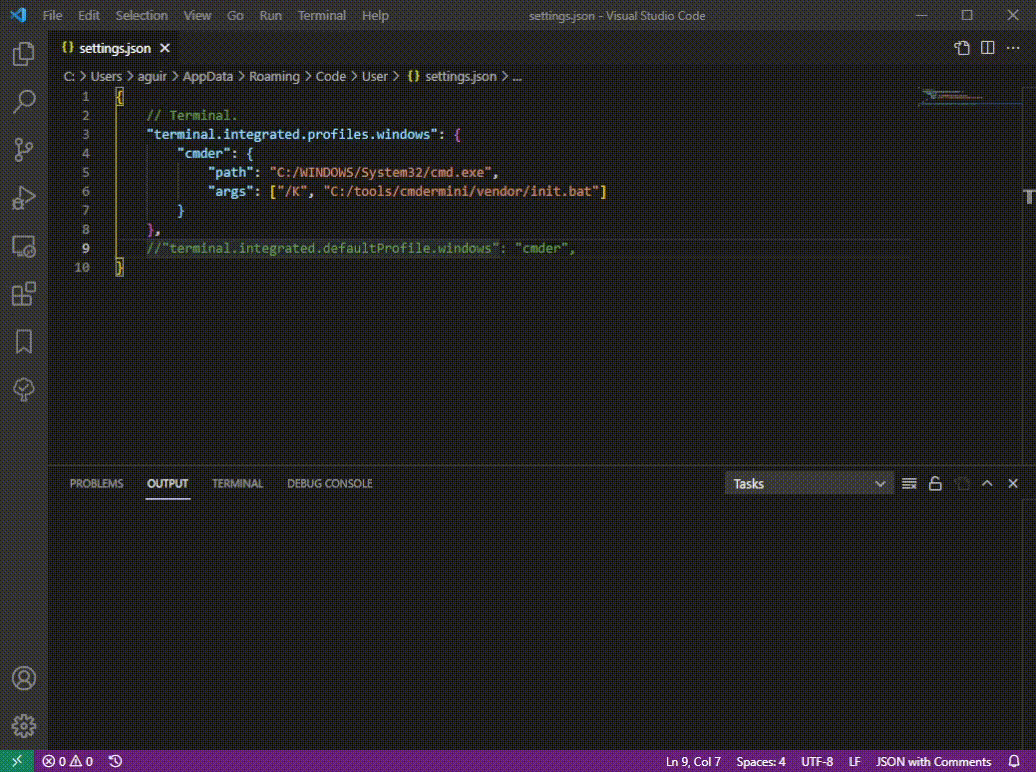Click the Roaming breadcrumb segment
Image resolution: width=1036 pixels, height=772 pixels.
[x=274, y=77]
